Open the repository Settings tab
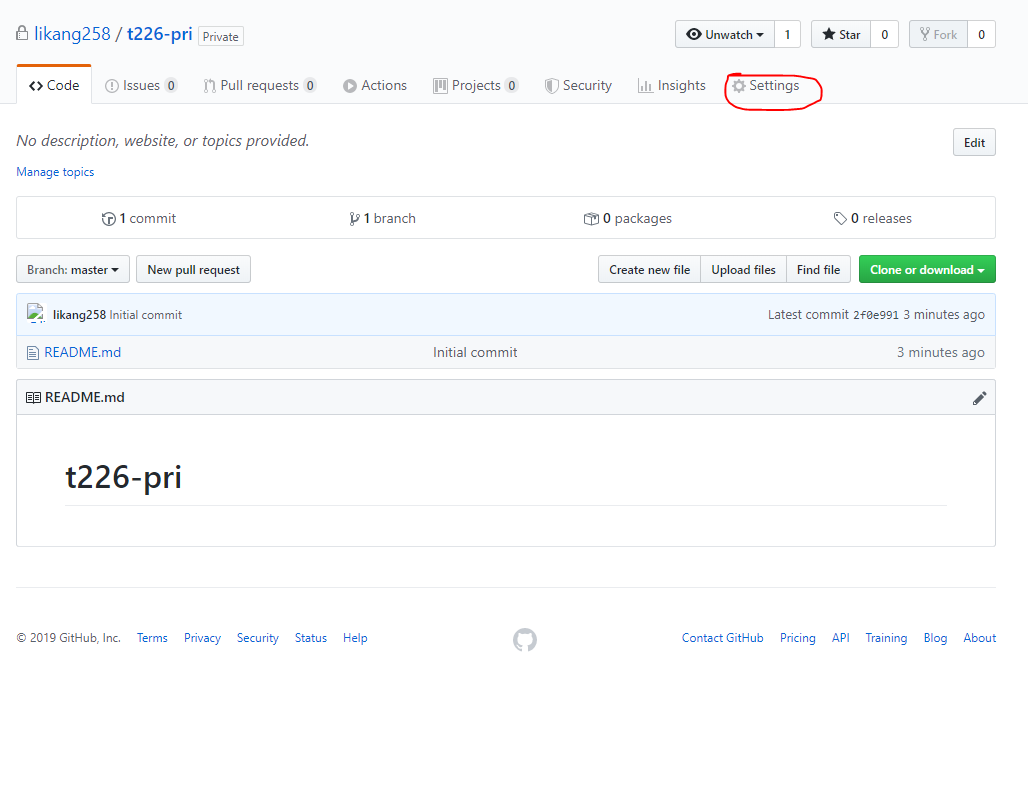Image resolution: width=1028 pixels, height=801 pixels. [x=766, y=86]
